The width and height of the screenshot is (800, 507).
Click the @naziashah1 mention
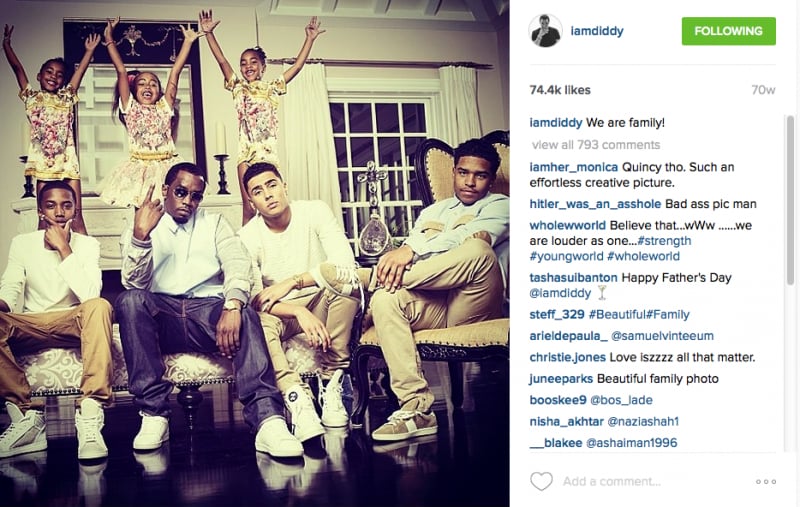click(x=643, y=421)
